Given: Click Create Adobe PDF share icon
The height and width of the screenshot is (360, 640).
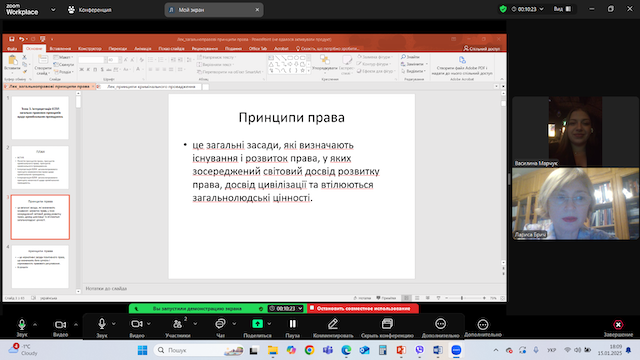Looking at the screenshot, I should (462, 60).
